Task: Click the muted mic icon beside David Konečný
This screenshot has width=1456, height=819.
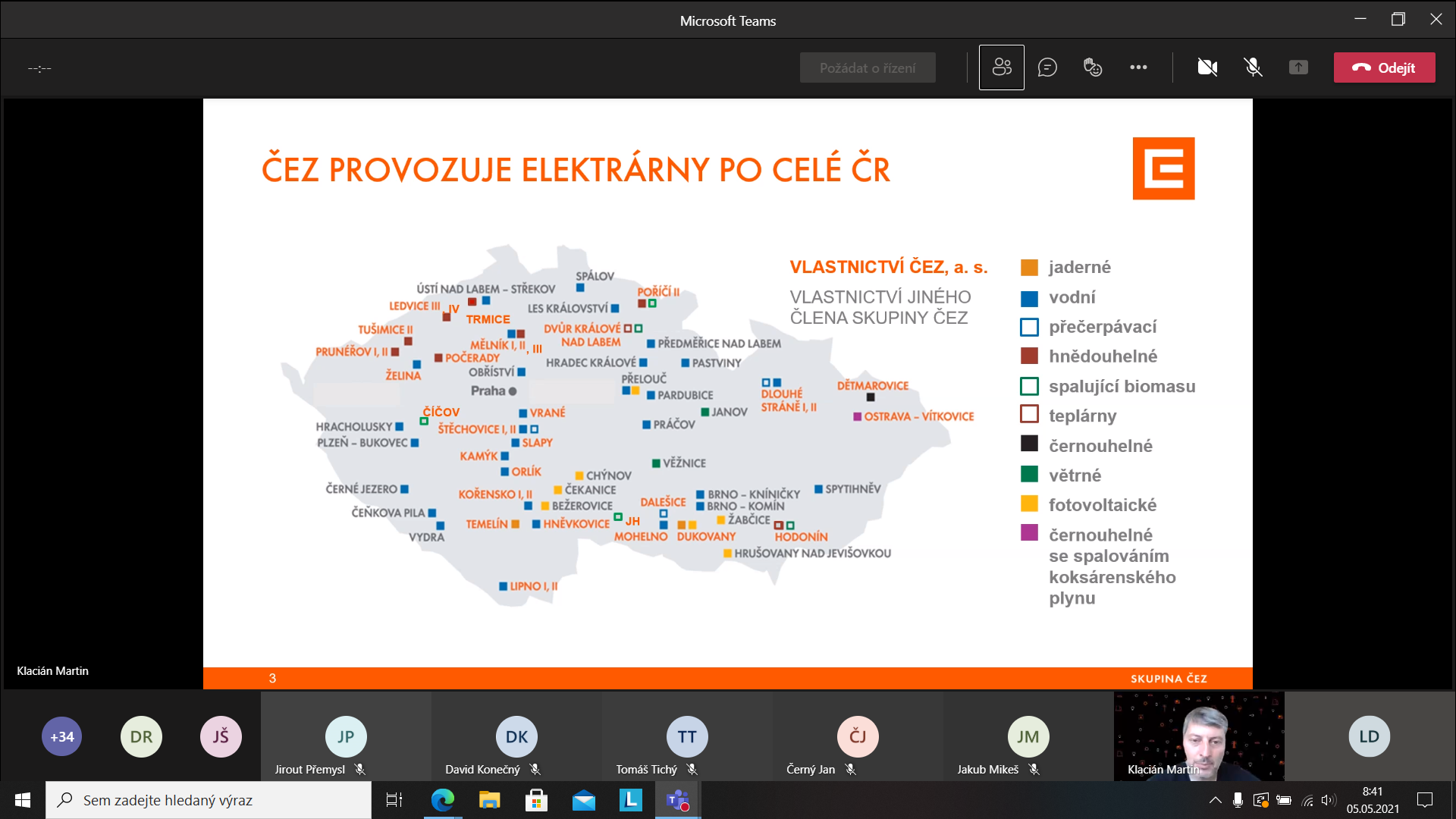Action: point(535,769)
